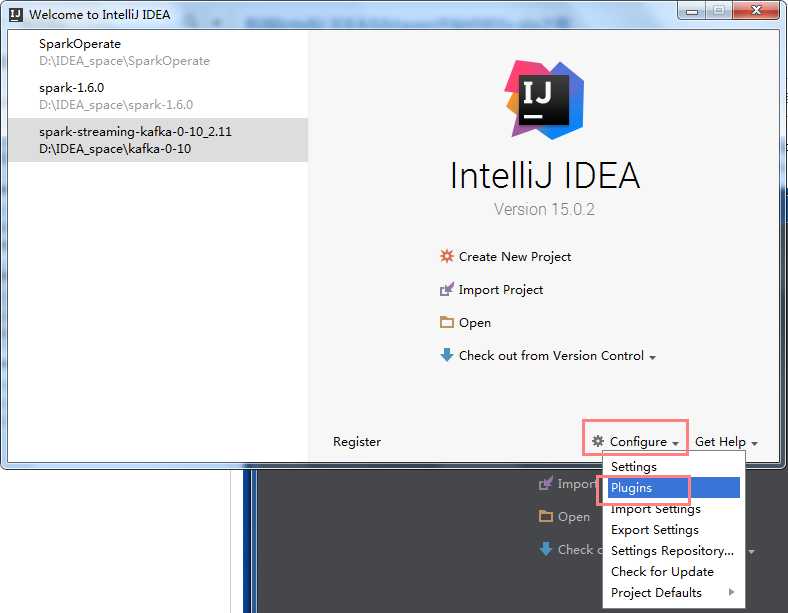Click the path D:\IDEA_space\SparkOperate
Screen dimensions: 788x613
124,61
